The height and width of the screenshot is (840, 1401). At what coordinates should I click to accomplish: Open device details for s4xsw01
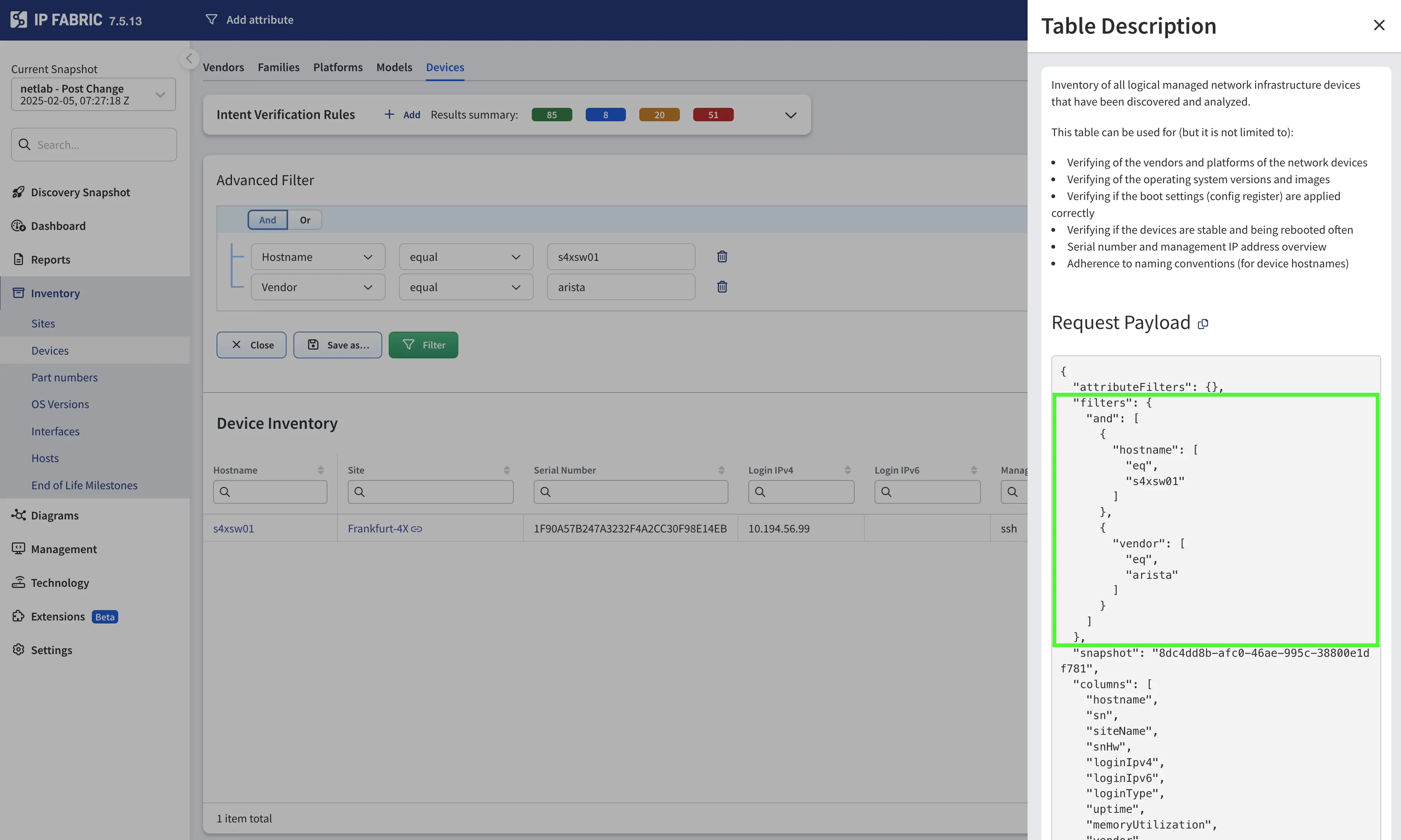pos(234,528)
